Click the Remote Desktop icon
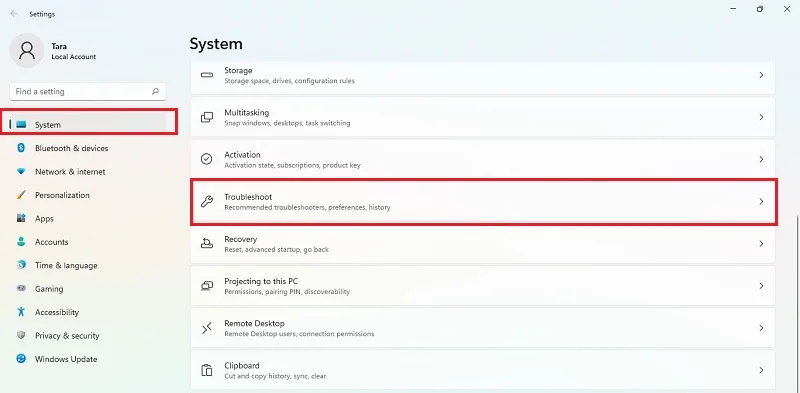This screenshot has height=393, width=800. pos(207,328)
